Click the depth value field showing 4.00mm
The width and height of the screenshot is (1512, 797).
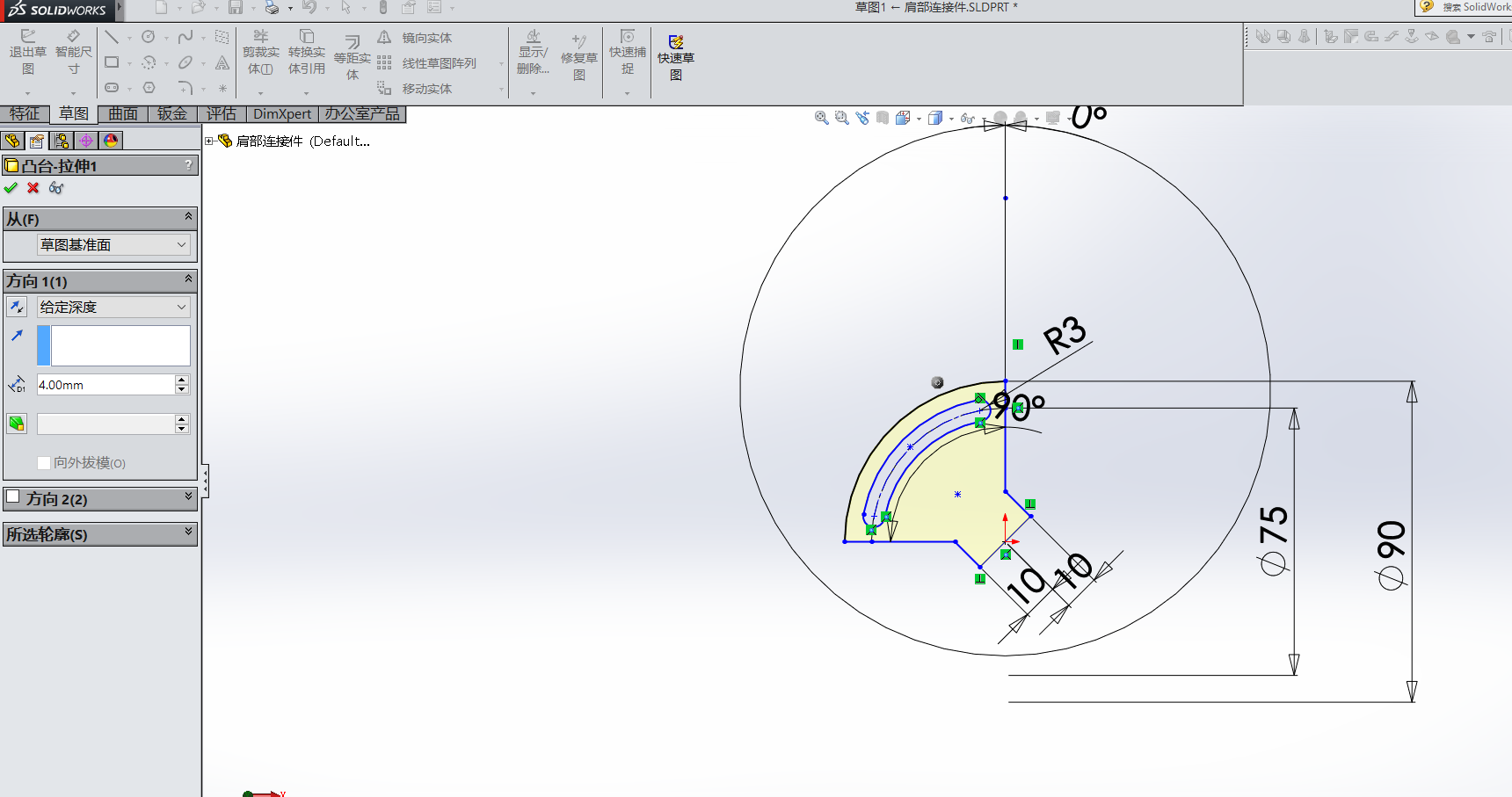coord(105,384)
